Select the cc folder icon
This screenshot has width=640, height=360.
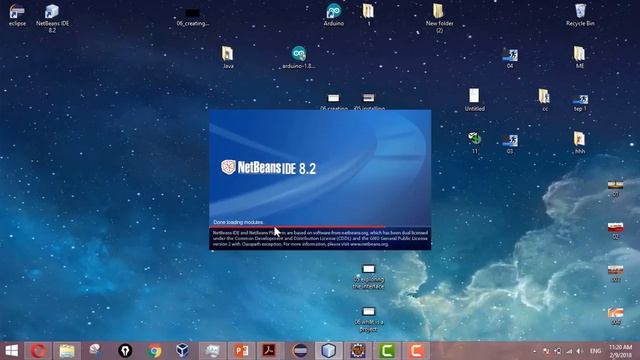[544, 100]
